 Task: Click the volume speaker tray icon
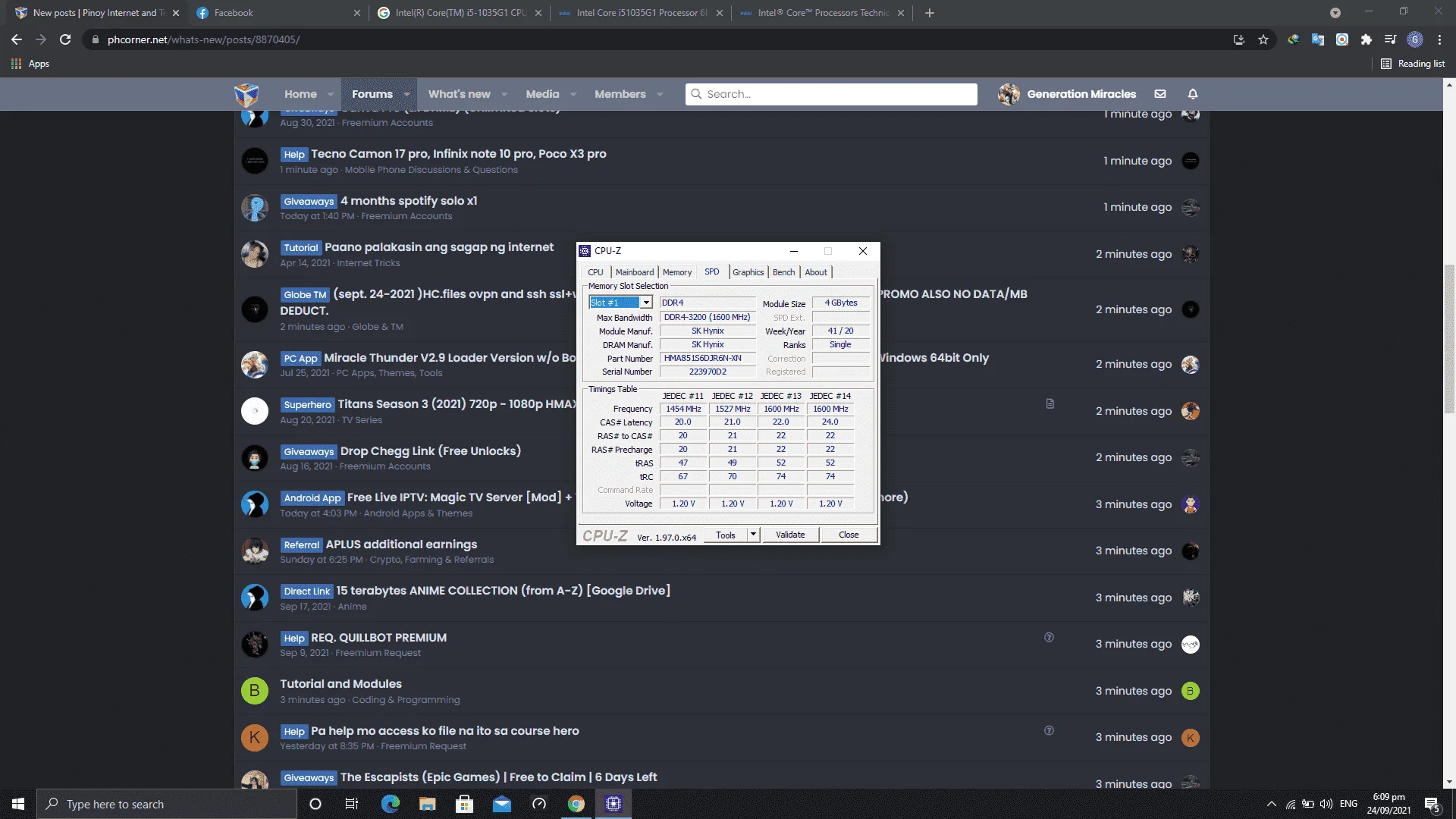[x=1326, y=804]
